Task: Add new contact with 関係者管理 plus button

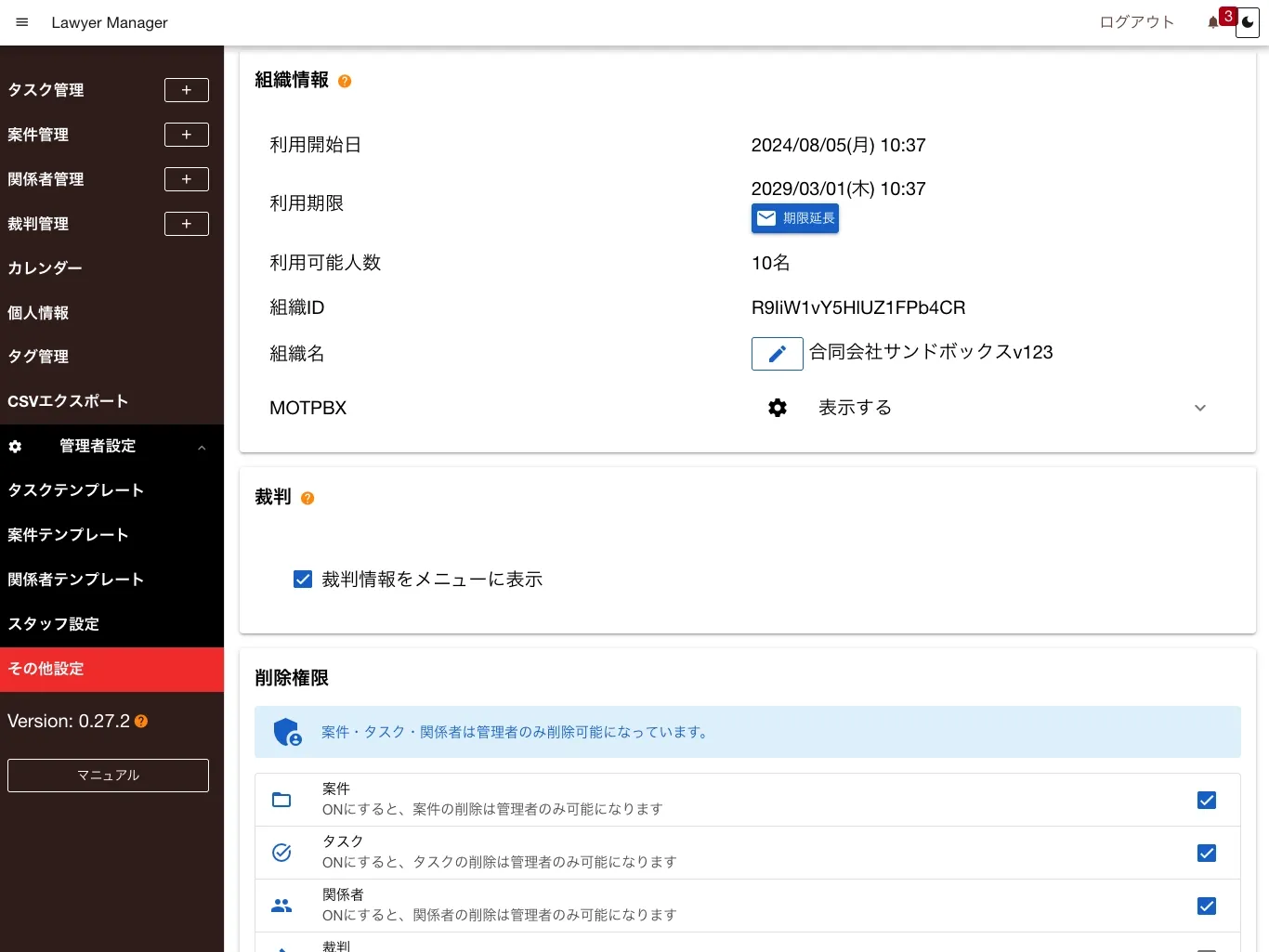Action: [187, 179]
